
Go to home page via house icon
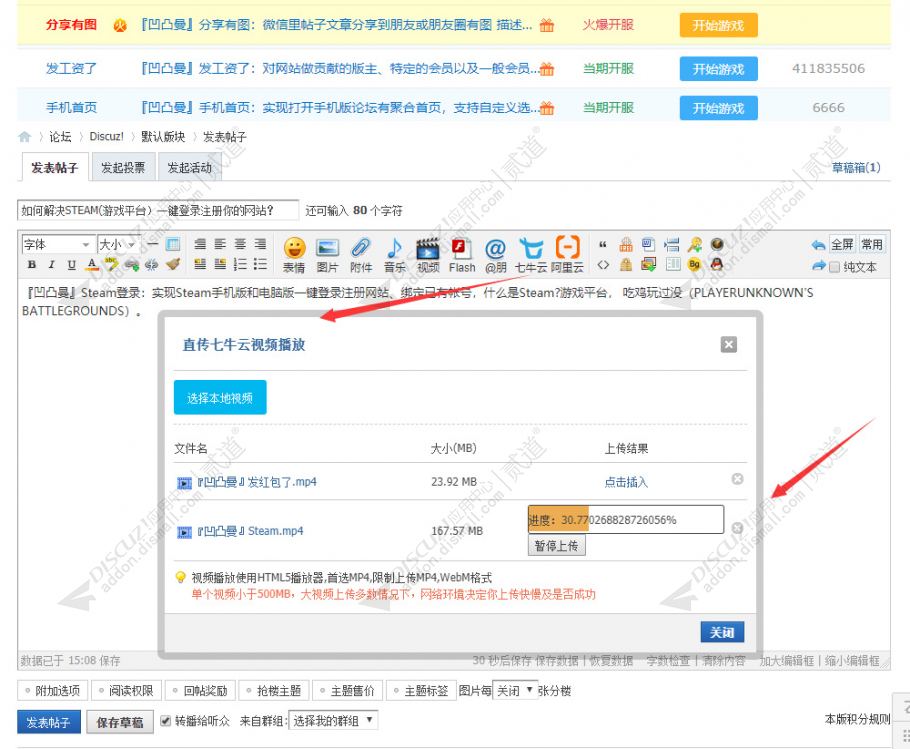coord(24,137)
